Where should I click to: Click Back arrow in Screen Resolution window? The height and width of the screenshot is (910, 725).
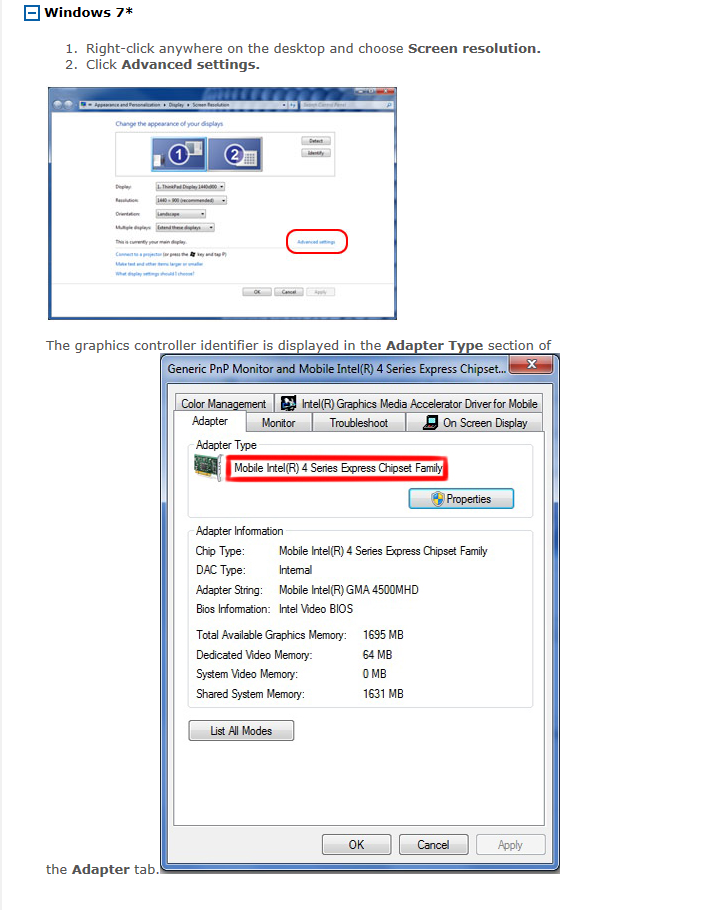point(57,105)
